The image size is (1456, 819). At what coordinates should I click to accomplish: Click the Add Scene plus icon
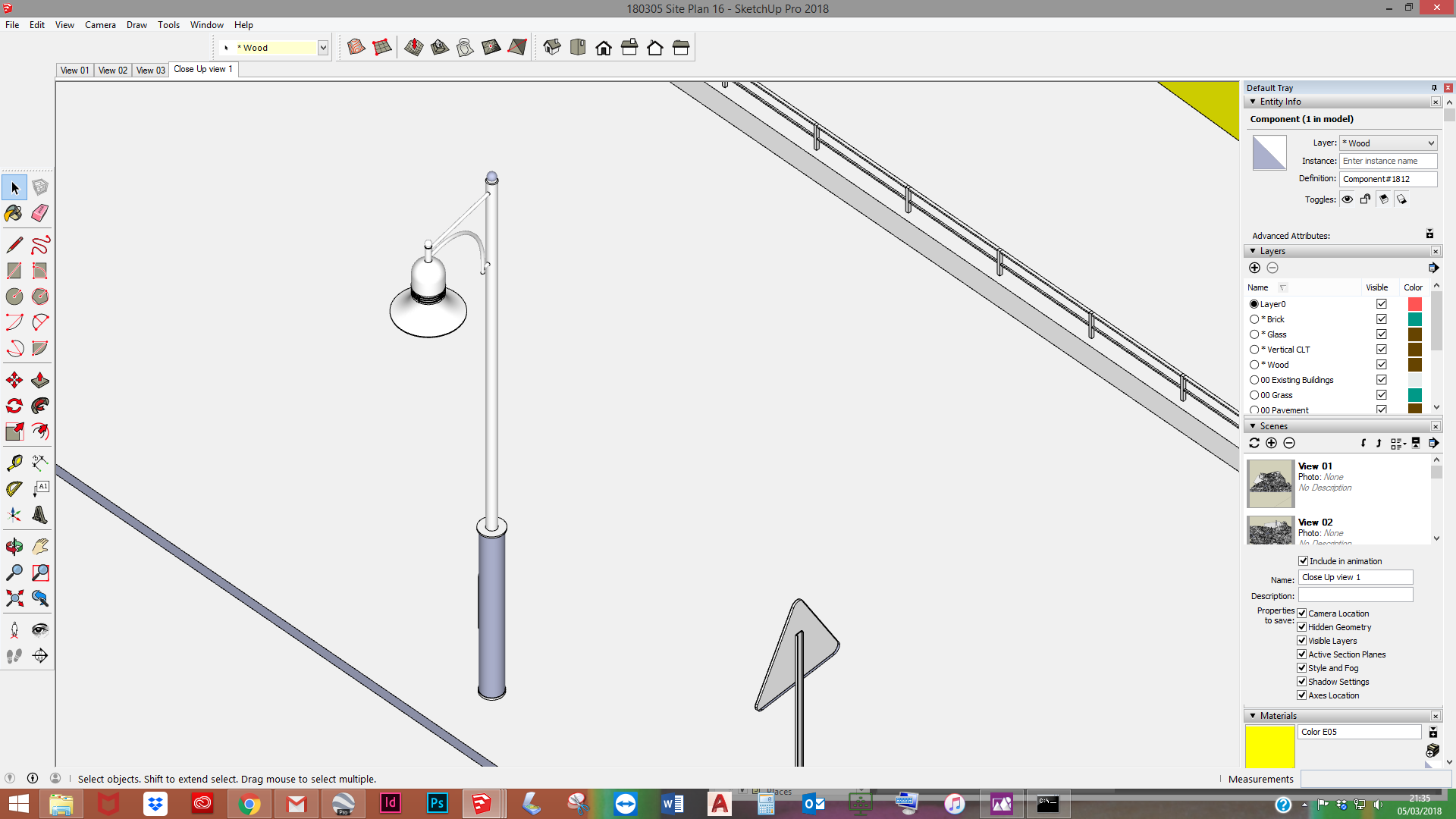(1272, 443)
